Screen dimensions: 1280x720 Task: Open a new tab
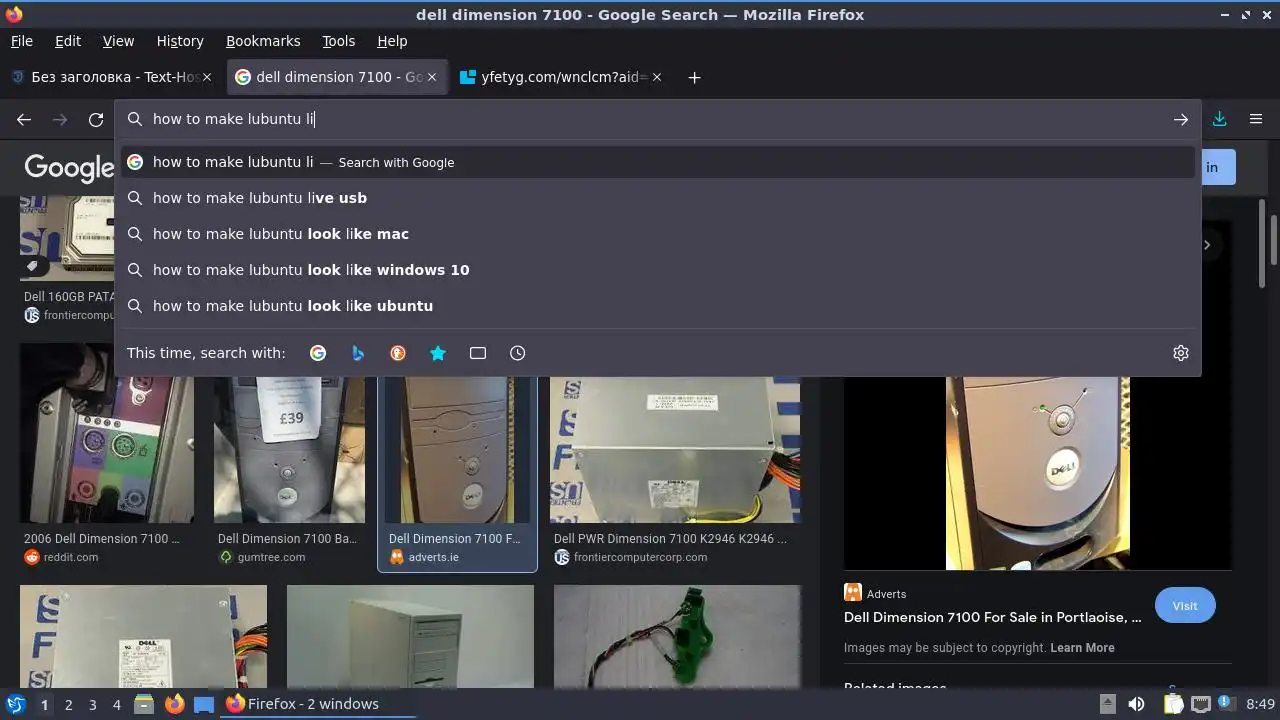tap(694, 77)
